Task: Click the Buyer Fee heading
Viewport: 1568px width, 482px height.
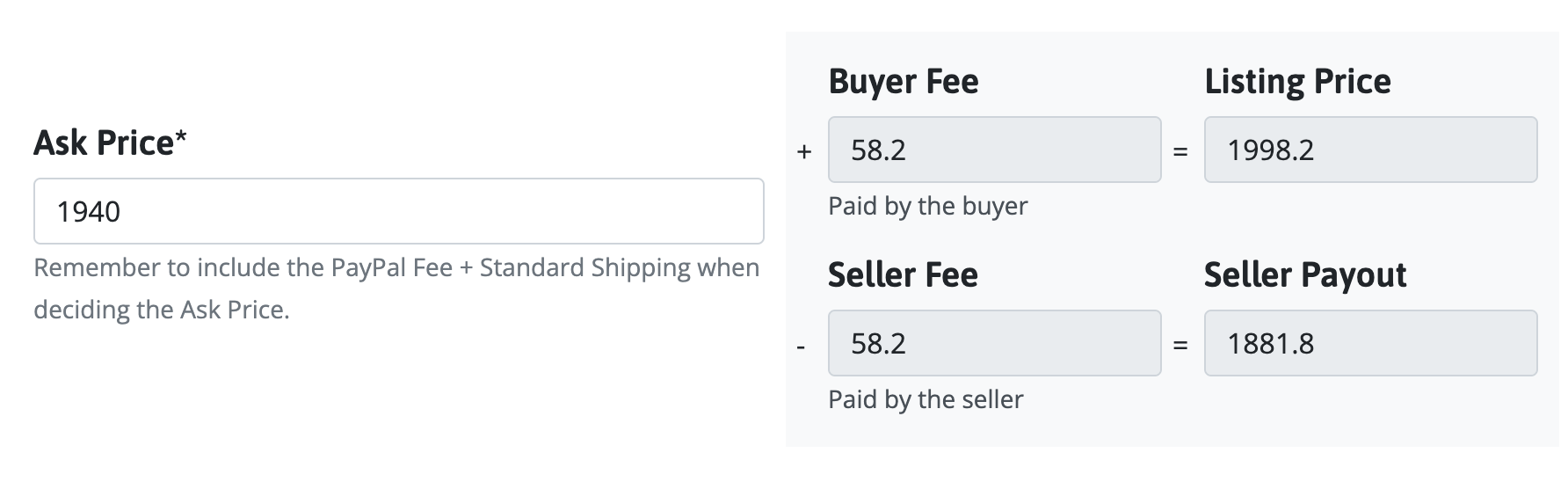Action: click(x=903, y=82)
